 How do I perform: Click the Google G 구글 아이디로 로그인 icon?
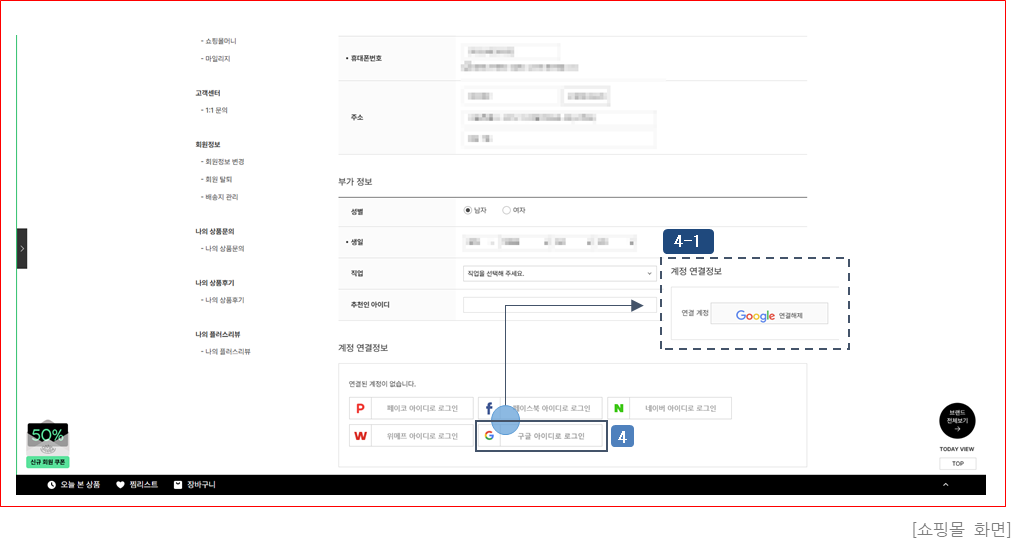(x=489, y=436)
